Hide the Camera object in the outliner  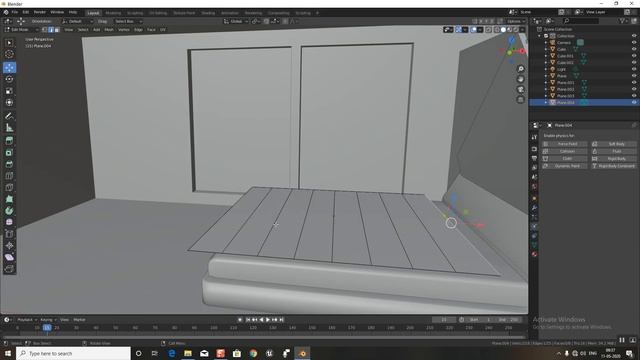pos(634,42)
